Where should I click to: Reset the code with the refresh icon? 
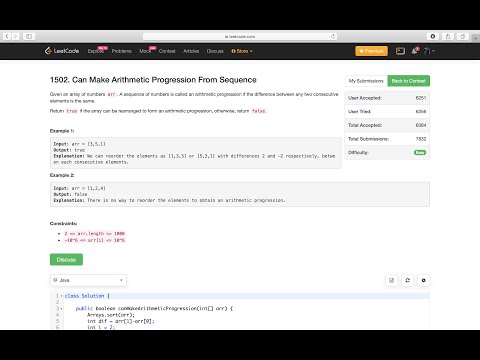tap(407, 280)
